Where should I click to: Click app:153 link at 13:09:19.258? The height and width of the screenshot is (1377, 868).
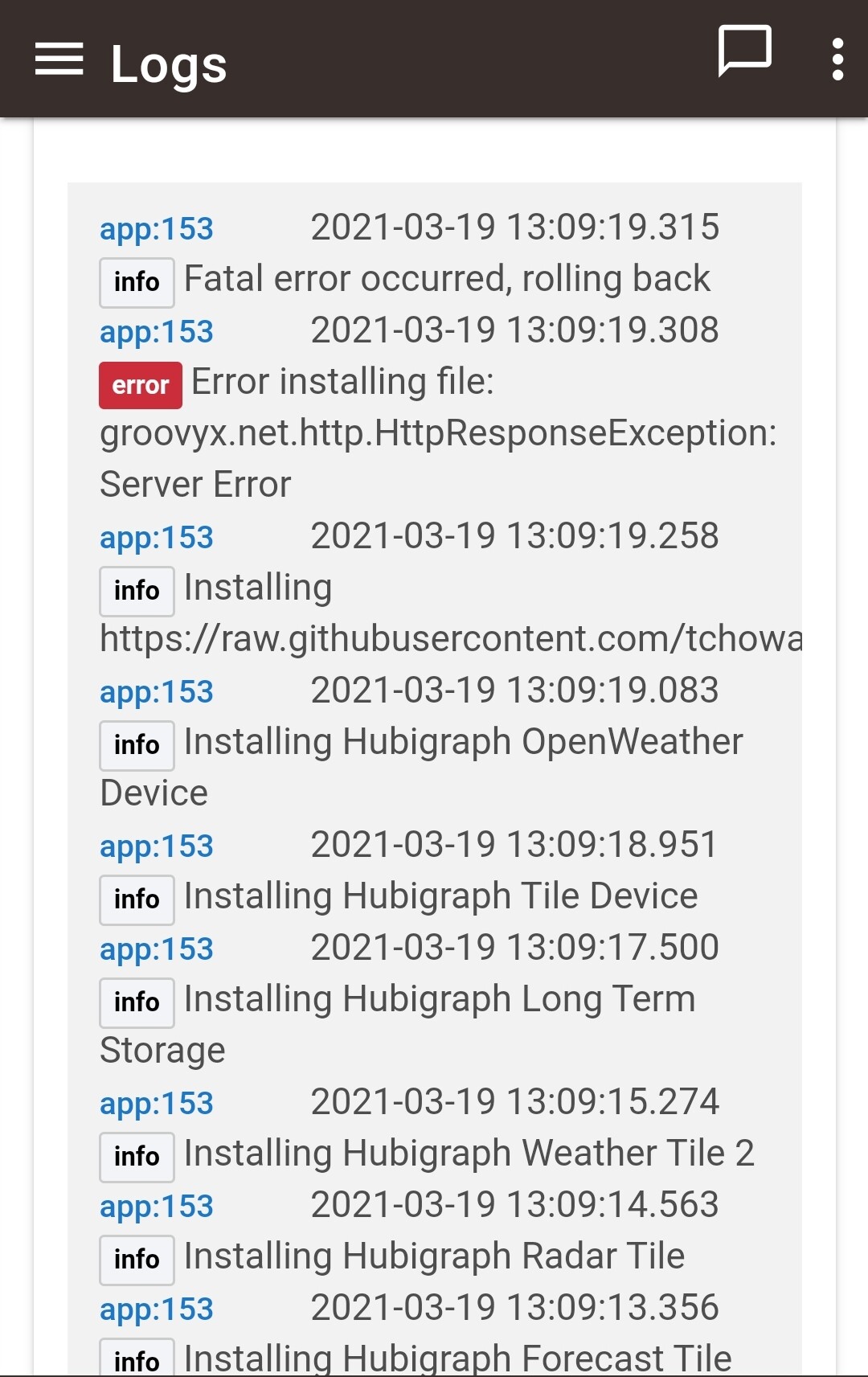157,538
